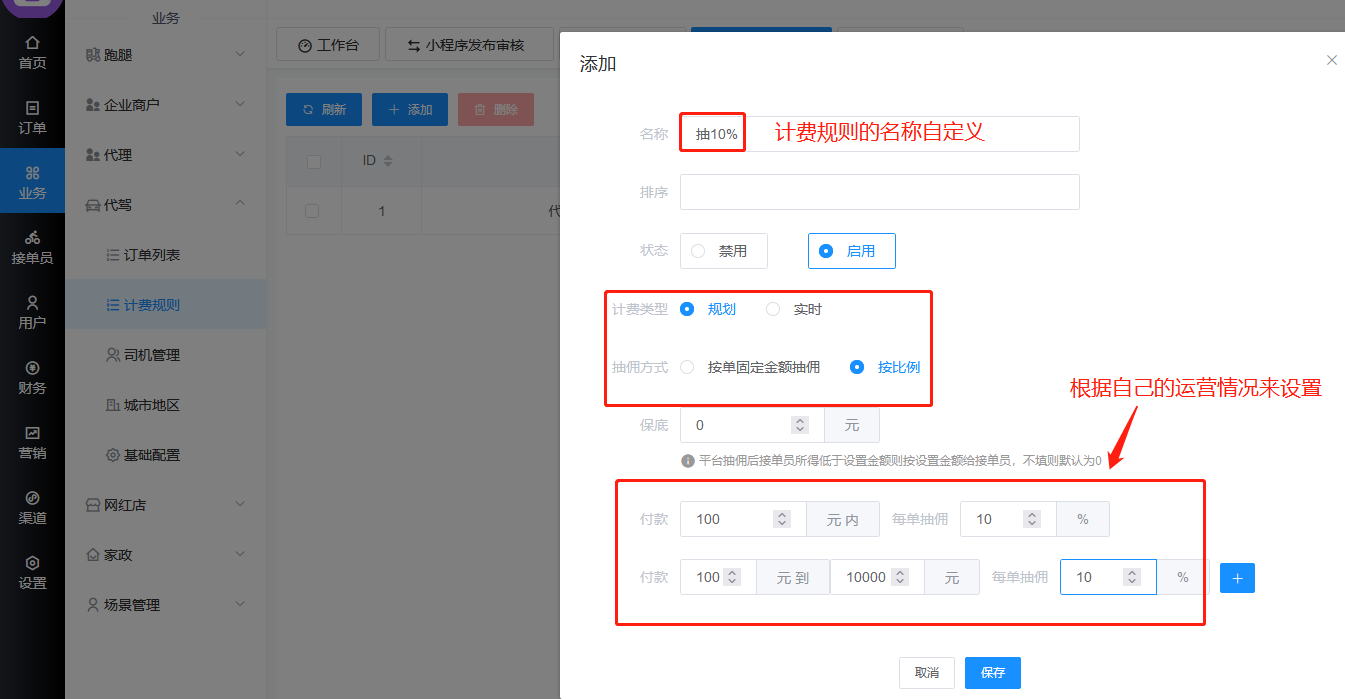The height and width of the screenshot is (699, 1345).
Task: Open 司机管理 menu item
Action: tap(151, 355)
